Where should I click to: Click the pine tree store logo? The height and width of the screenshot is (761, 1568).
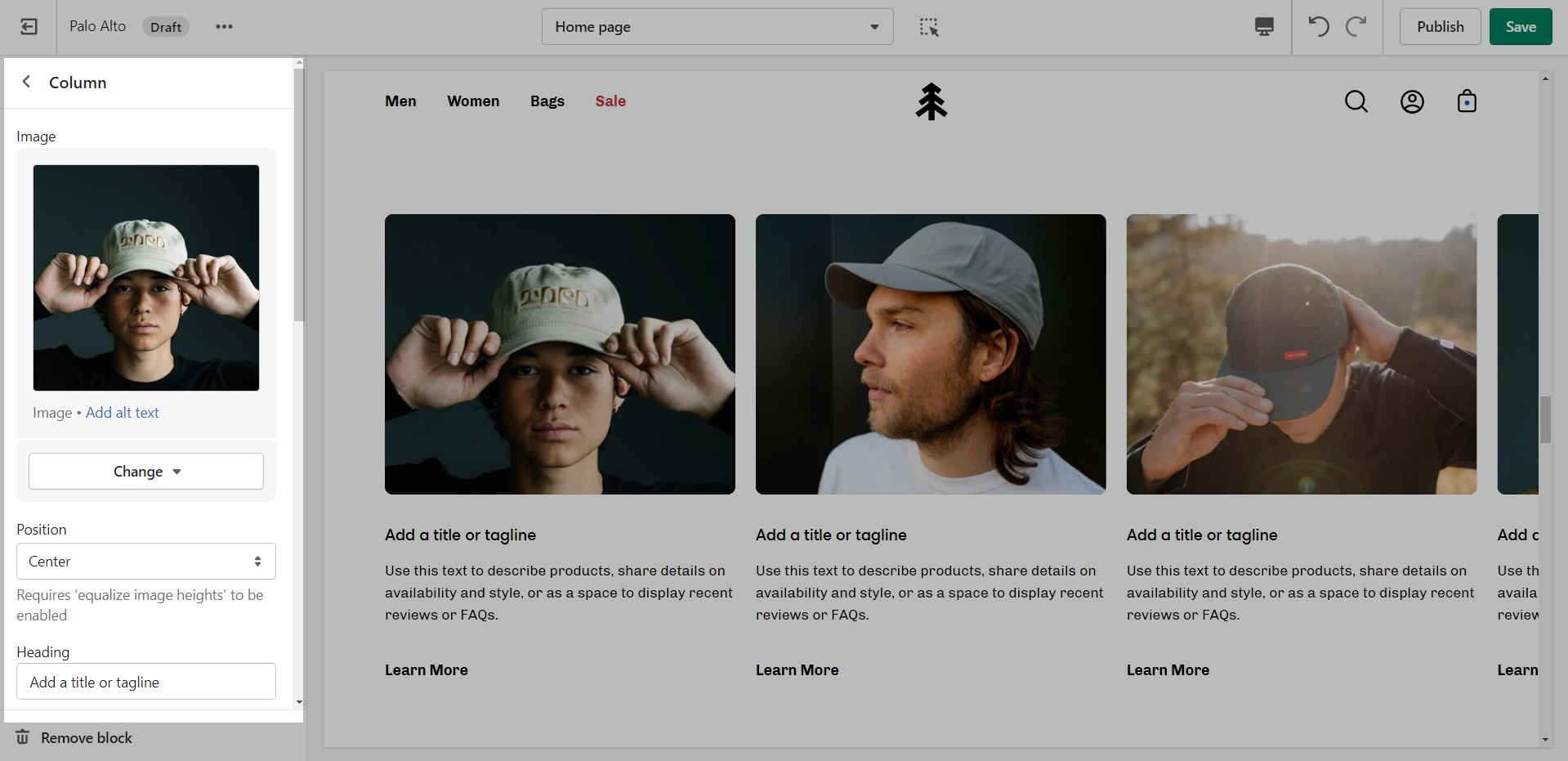tap(931, 101)
